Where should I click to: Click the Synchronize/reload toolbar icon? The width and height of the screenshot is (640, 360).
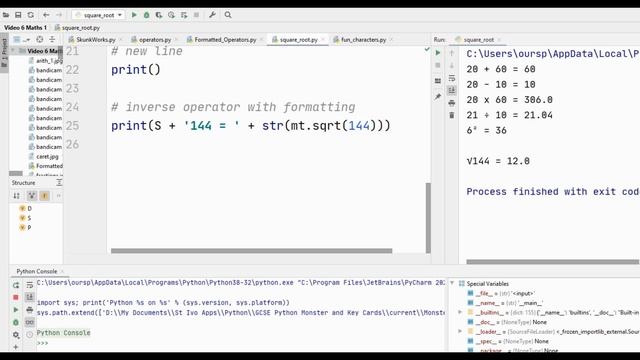31,15
